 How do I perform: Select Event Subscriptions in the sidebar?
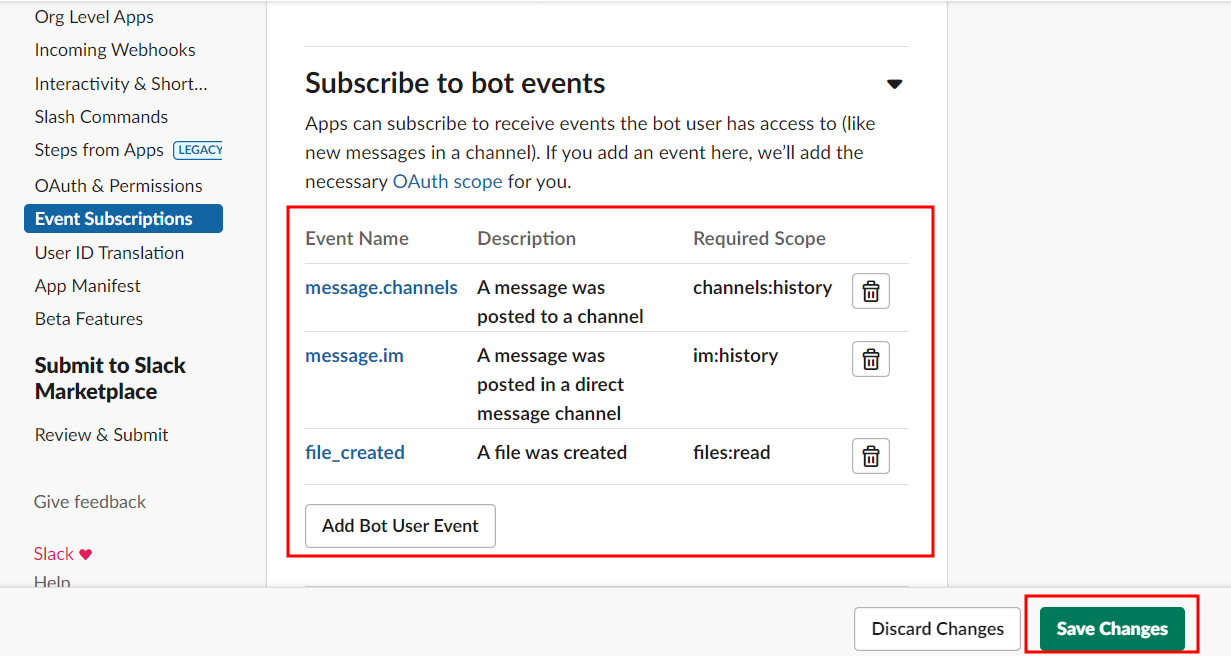(113, 218)
